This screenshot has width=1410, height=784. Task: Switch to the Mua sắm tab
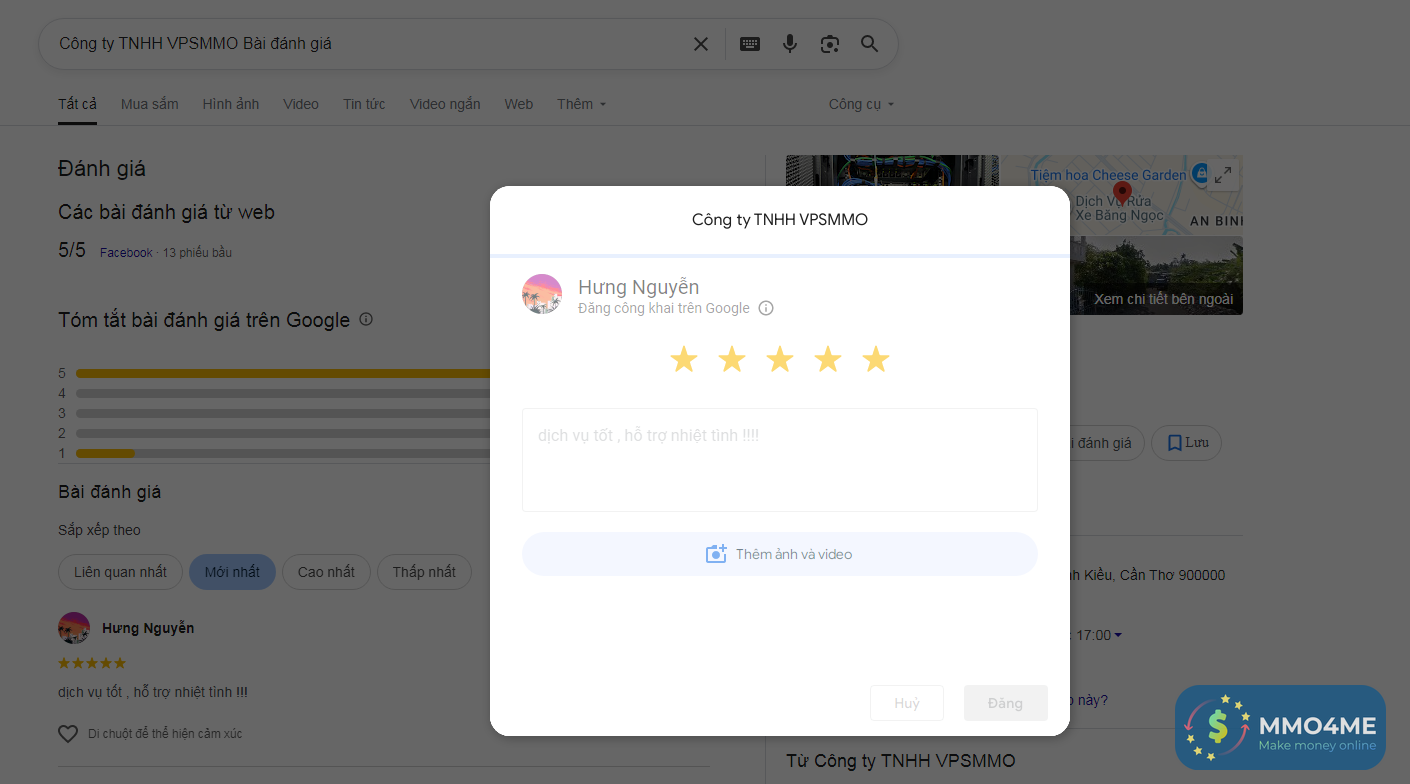pyautogui.click(x=150, y=104)
